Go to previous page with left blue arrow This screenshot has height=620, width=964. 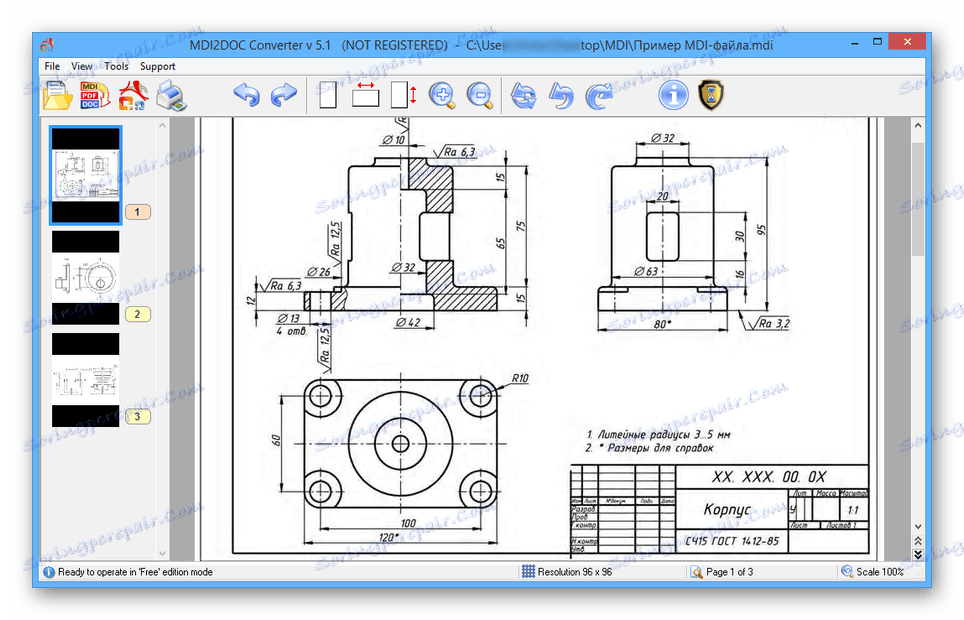point(247,95)
